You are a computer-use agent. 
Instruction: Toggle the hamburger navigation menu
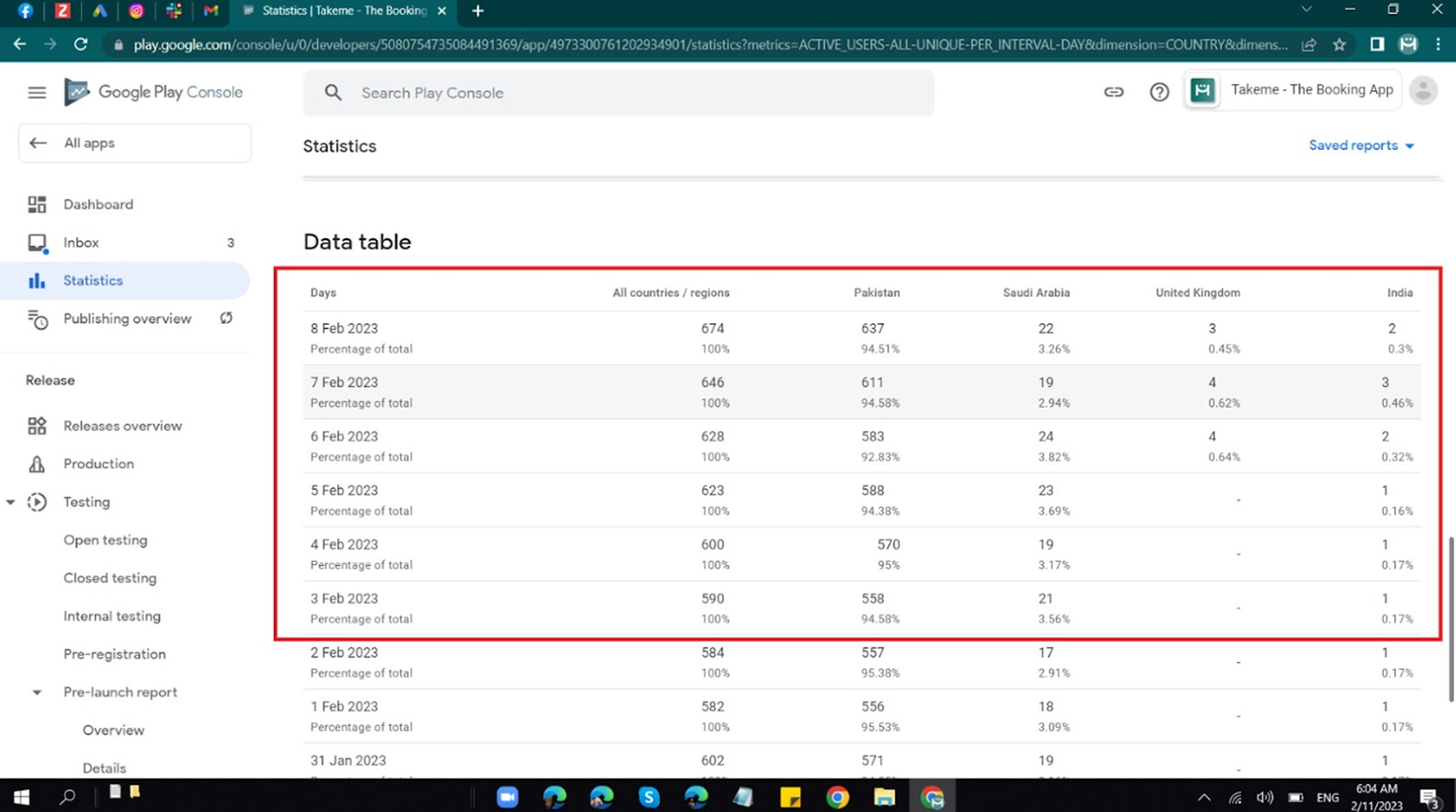pos(37,92)
